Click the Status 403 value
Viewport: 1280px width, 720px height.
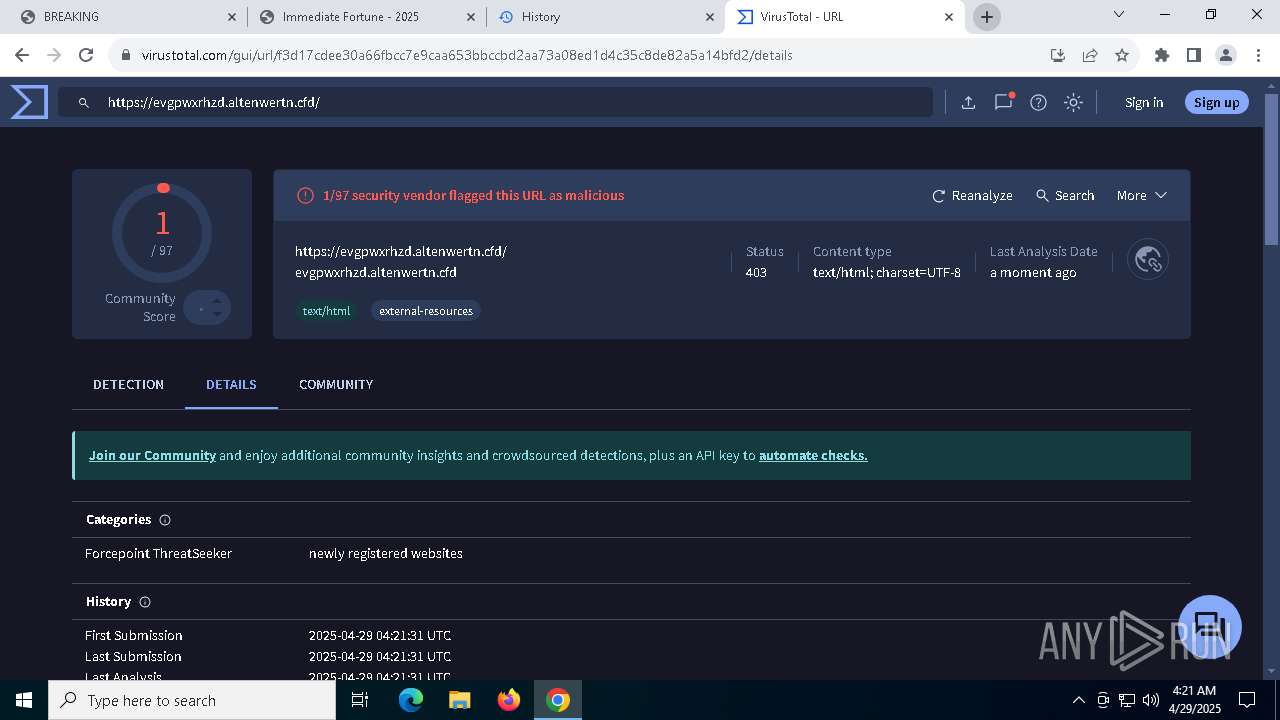pyautogui.click(x=756, y=273)
